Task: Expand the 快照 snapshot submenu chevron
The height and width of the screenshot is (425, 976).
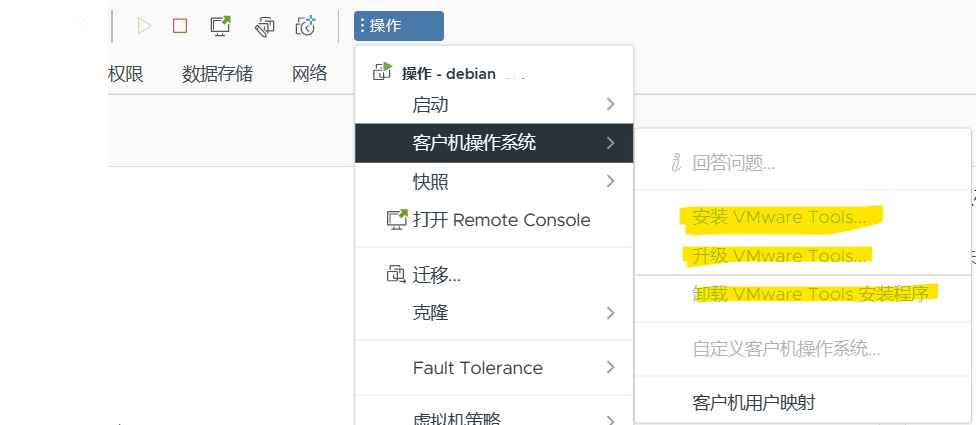Action: pos(611,182)
